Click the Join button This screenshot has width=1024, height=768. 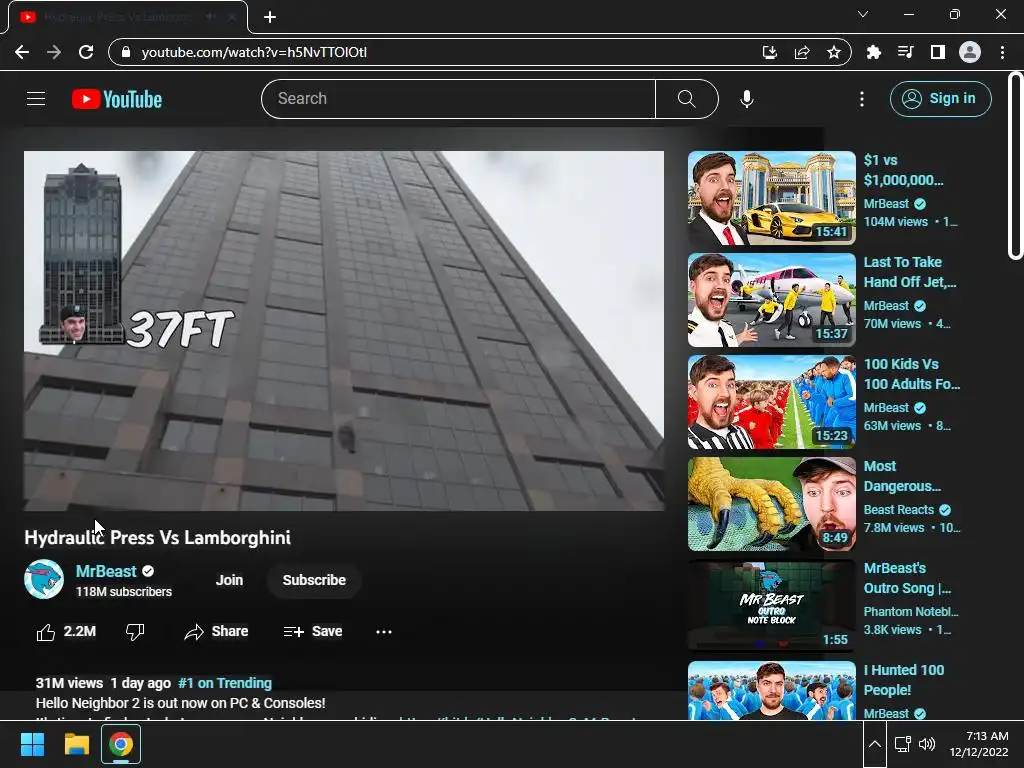pyautogui.click(x=229, y=580)
